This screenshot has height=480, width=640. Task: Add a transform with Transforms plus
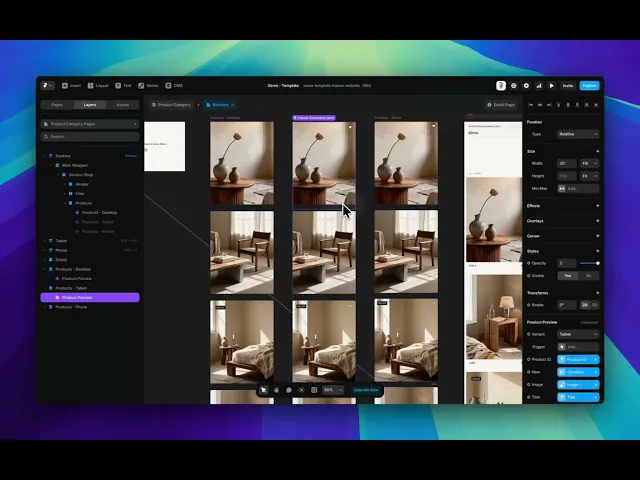[597, 293]
